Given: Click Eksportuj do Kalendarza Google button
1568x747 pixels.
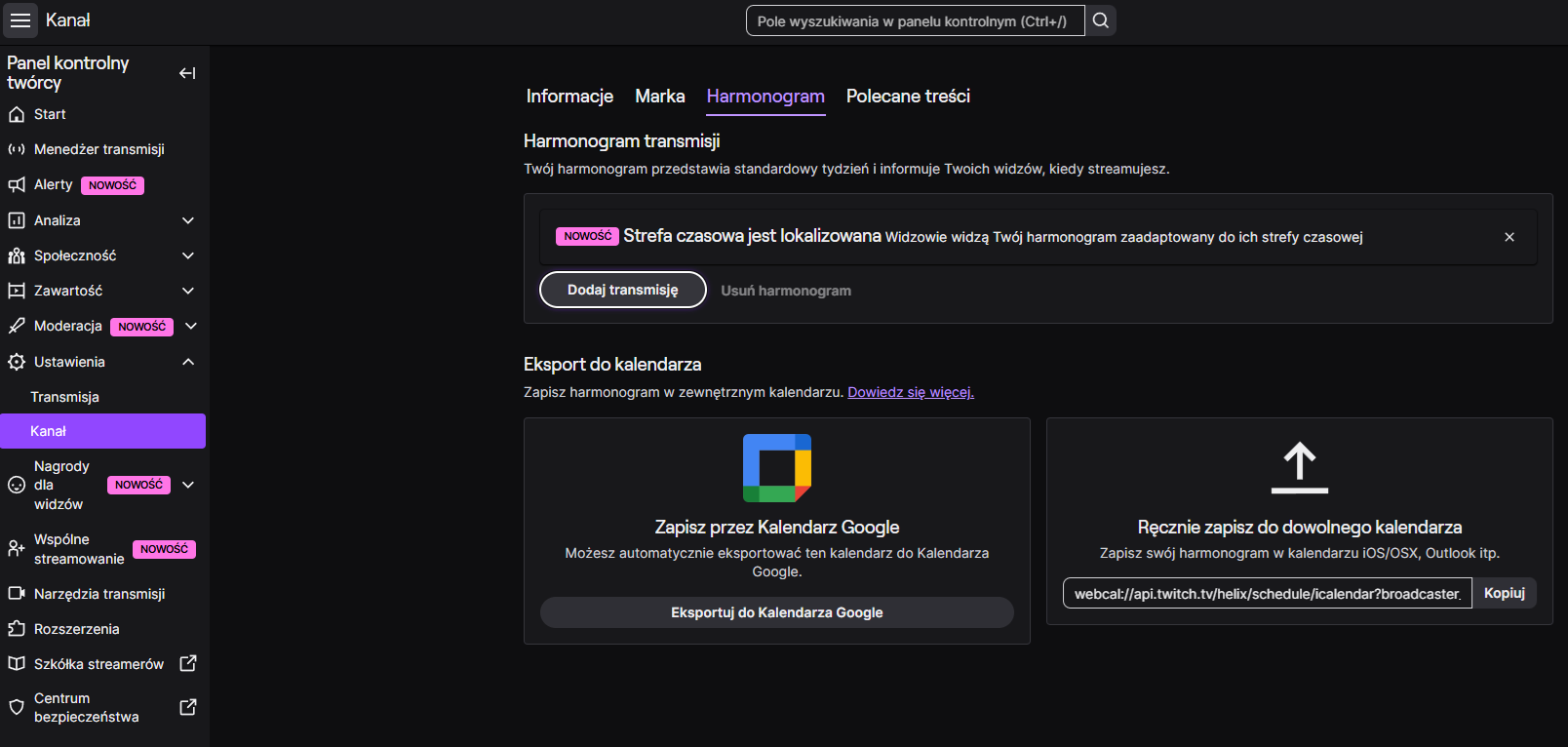Looking at the screenshot, I should coord(777,612).
